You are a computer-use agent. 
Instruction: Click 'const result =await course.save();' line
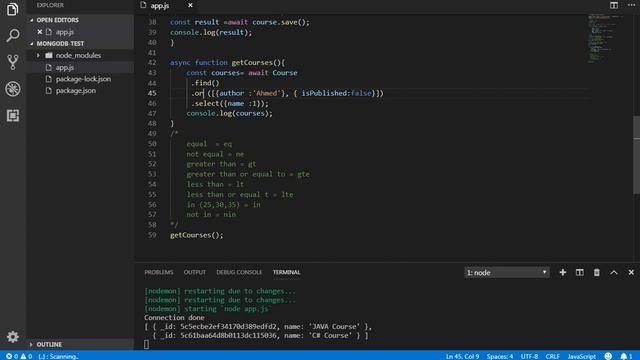(x=240, y=22)
